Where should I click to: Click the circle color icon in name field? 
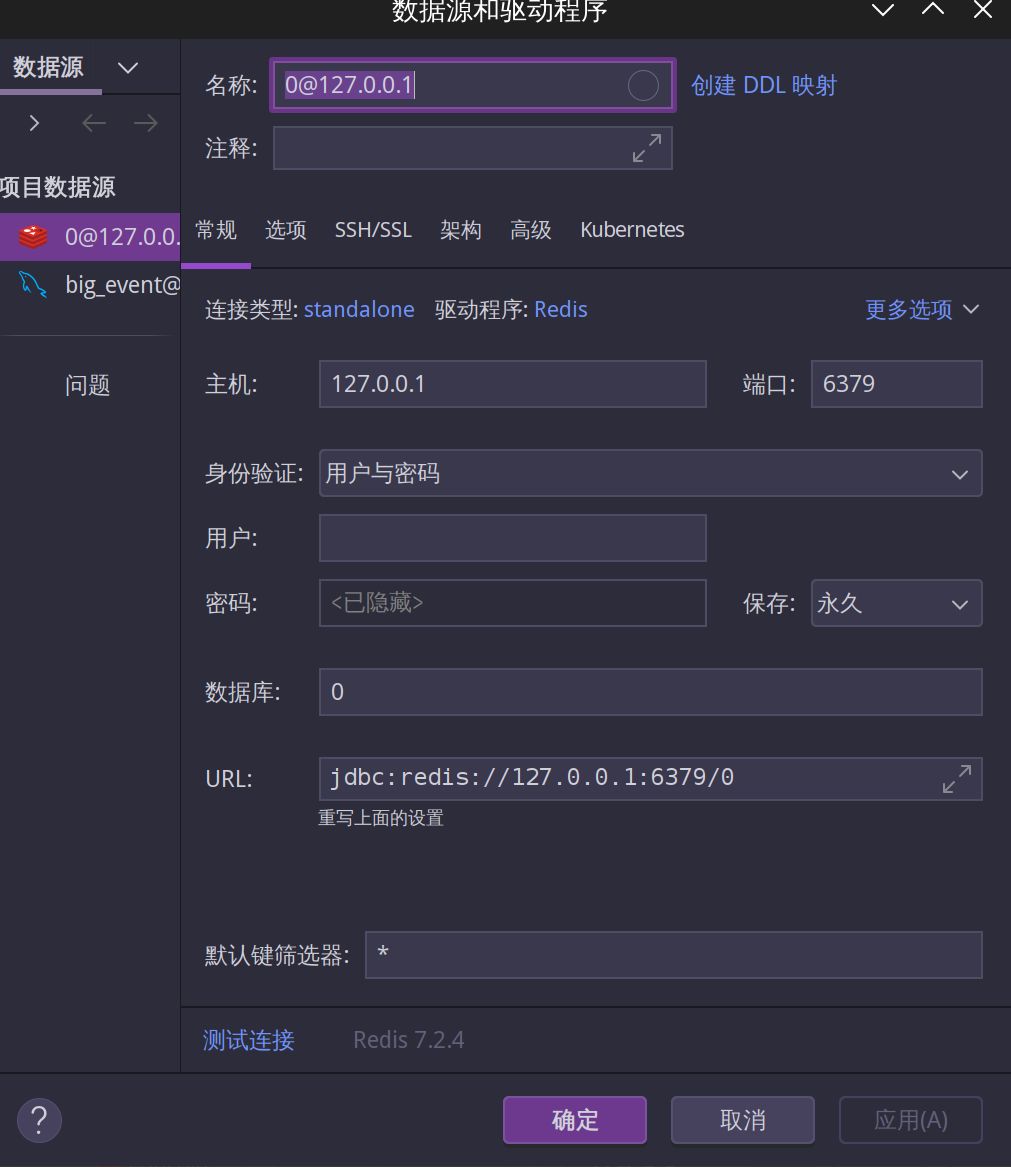tap(643, 86)
